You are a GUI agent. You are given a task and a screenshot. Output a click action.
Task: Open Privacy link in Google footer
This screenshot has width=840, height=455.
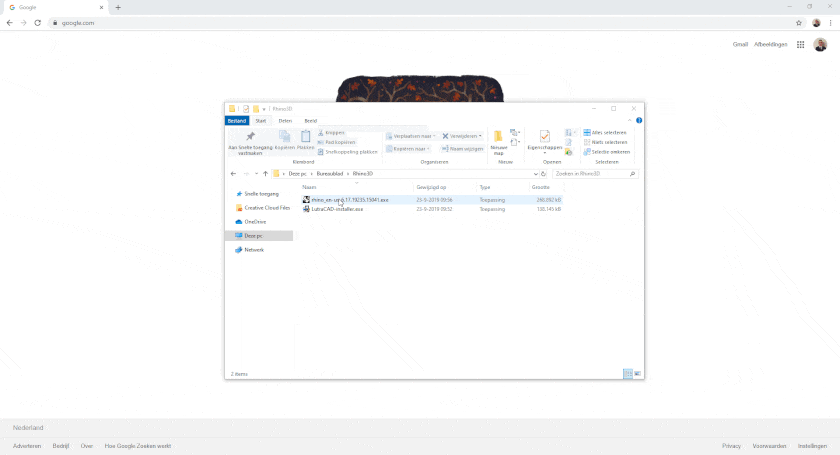pos(731,446)
